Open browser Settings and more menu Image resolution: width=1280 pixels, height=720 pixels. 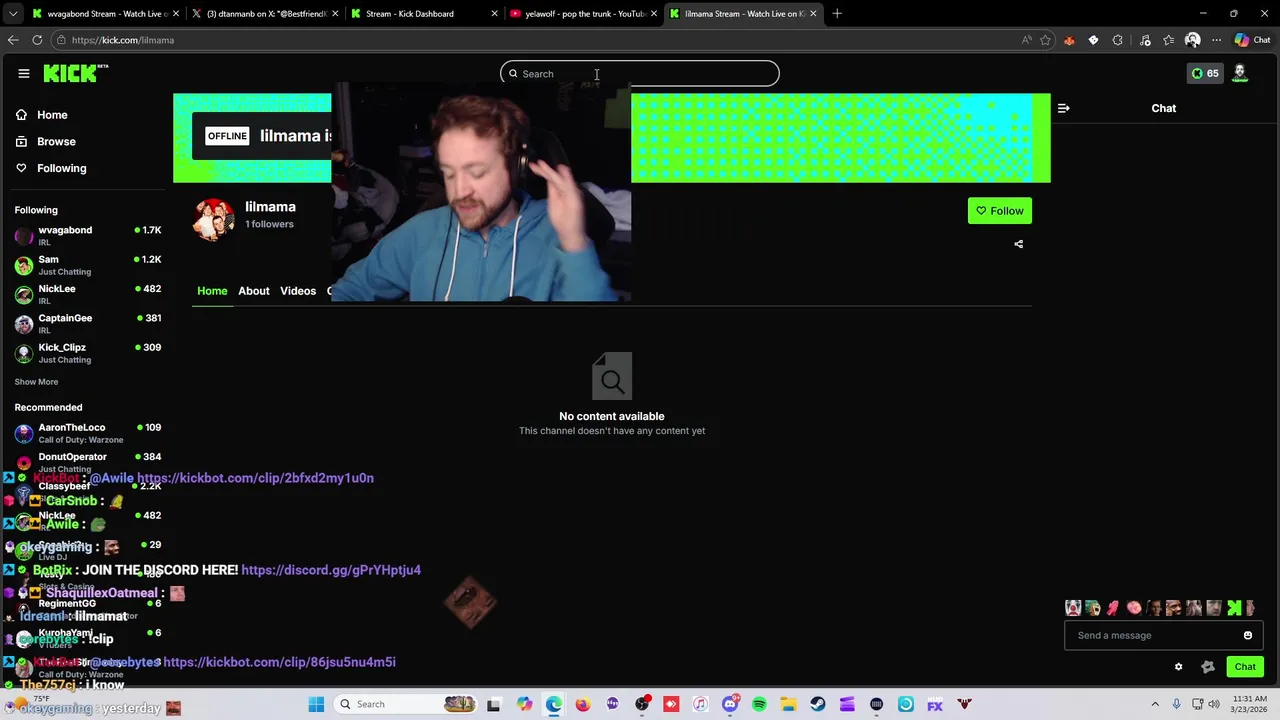point(1216,40)
